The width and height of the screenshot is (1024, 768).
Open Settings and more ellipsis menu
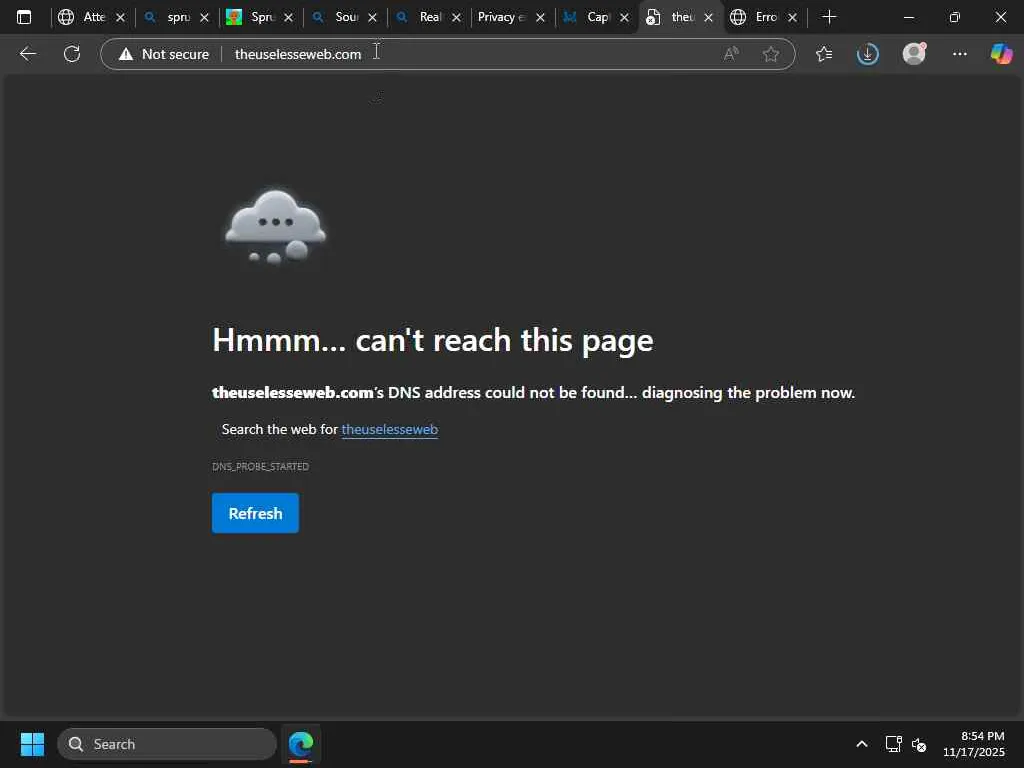[959, 54]
